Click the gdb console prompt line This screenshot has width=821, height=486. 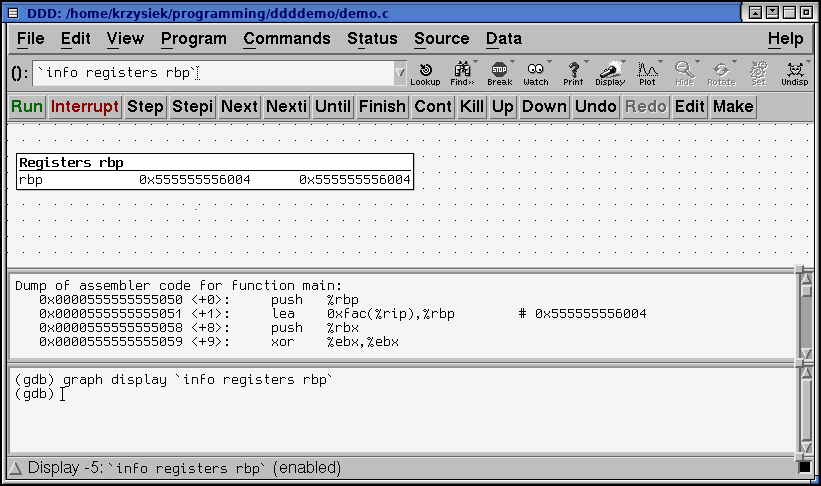click(x=37, y=394)
